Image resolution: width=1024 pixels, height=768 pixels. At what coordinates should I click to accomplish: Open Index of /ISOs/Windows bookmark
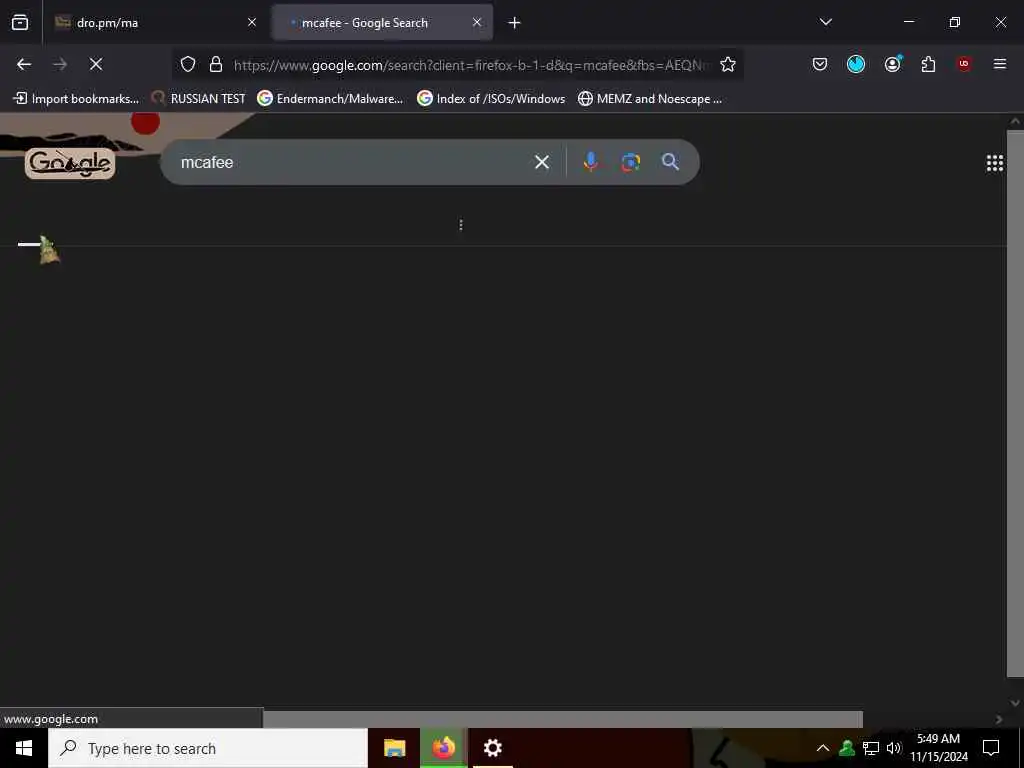coord(492,99)
